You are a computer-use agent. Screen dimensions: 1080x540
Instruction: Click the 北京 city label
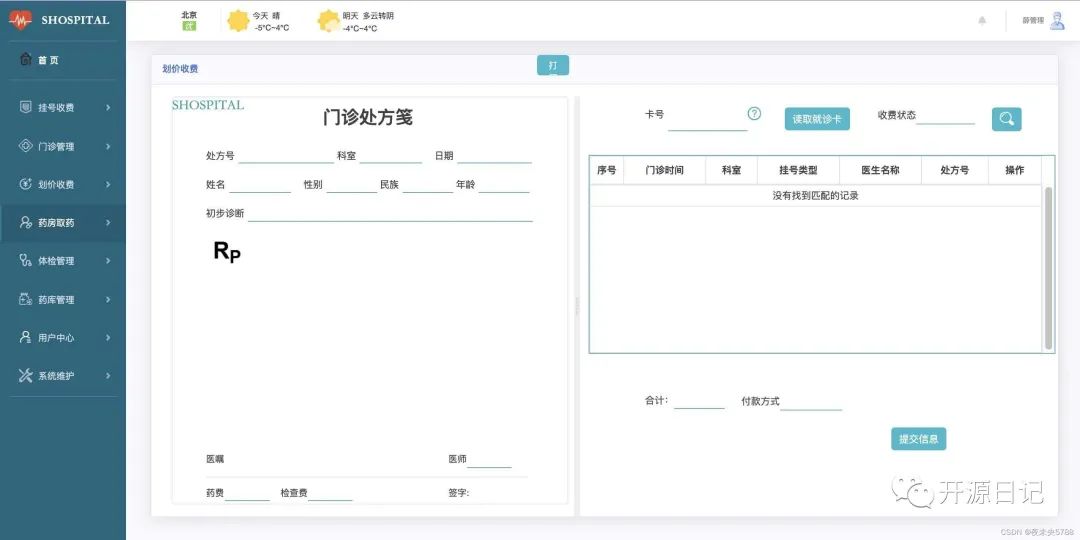[189, 14]
